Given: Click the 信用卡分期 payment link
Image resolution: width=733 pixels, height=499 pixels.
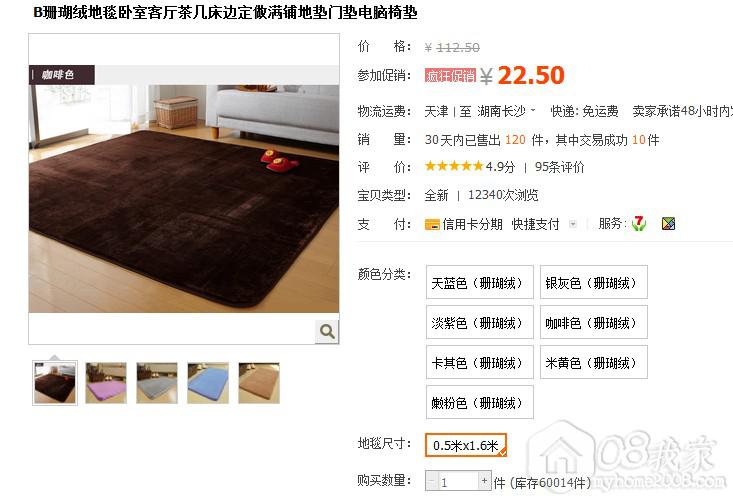Looking at the screenshot, I should [472, 224].
